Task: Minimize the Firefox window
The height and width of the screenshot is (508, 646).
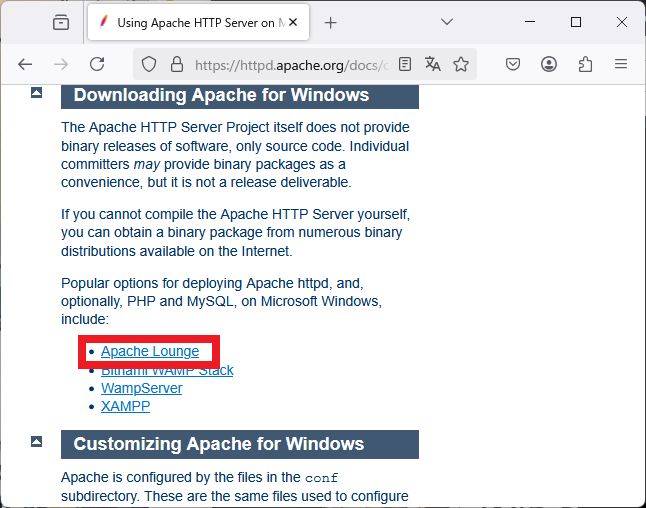Action: (x=530, y=22)
